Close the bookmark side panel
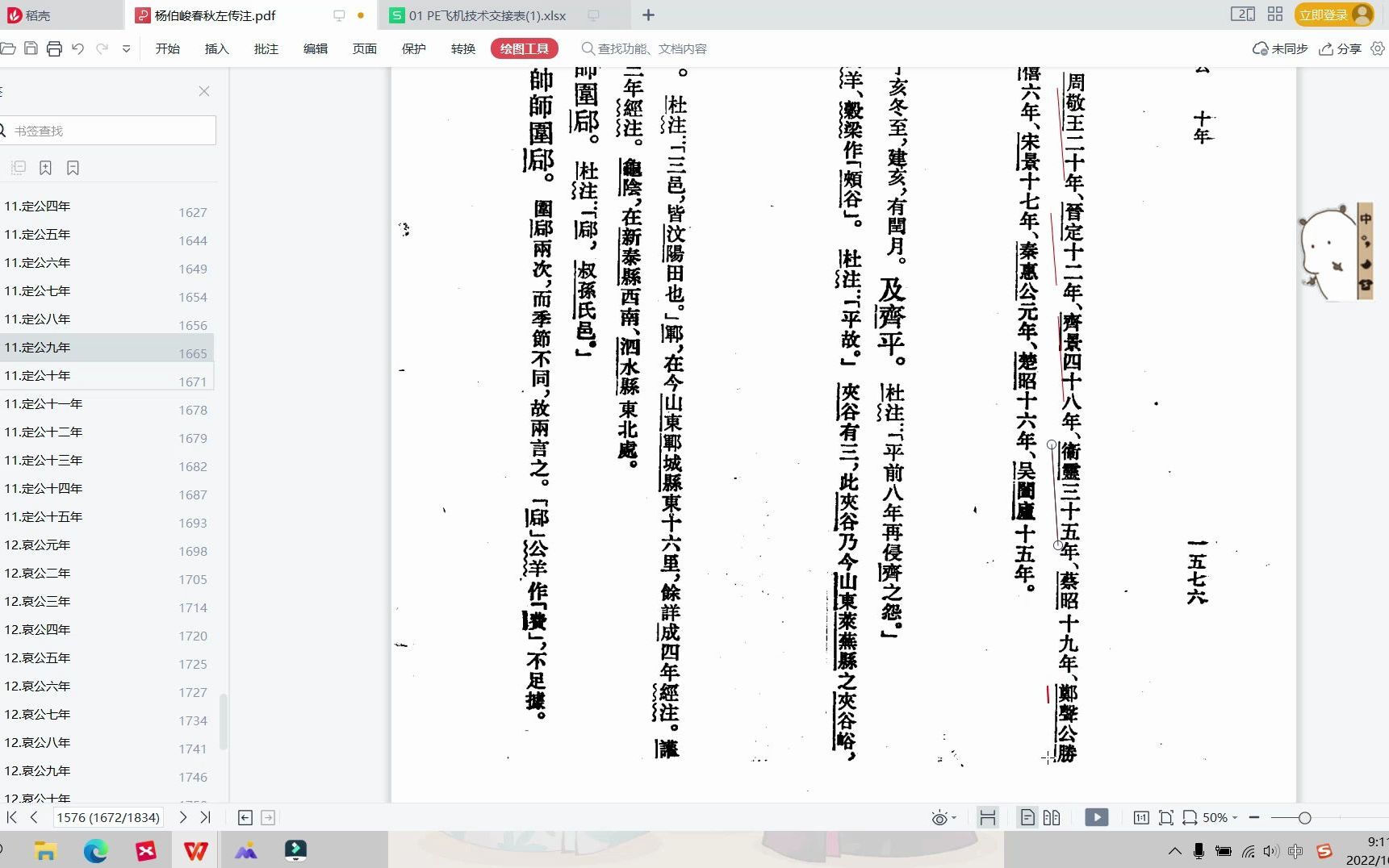 pyautogui.click(x=204, y=91)
